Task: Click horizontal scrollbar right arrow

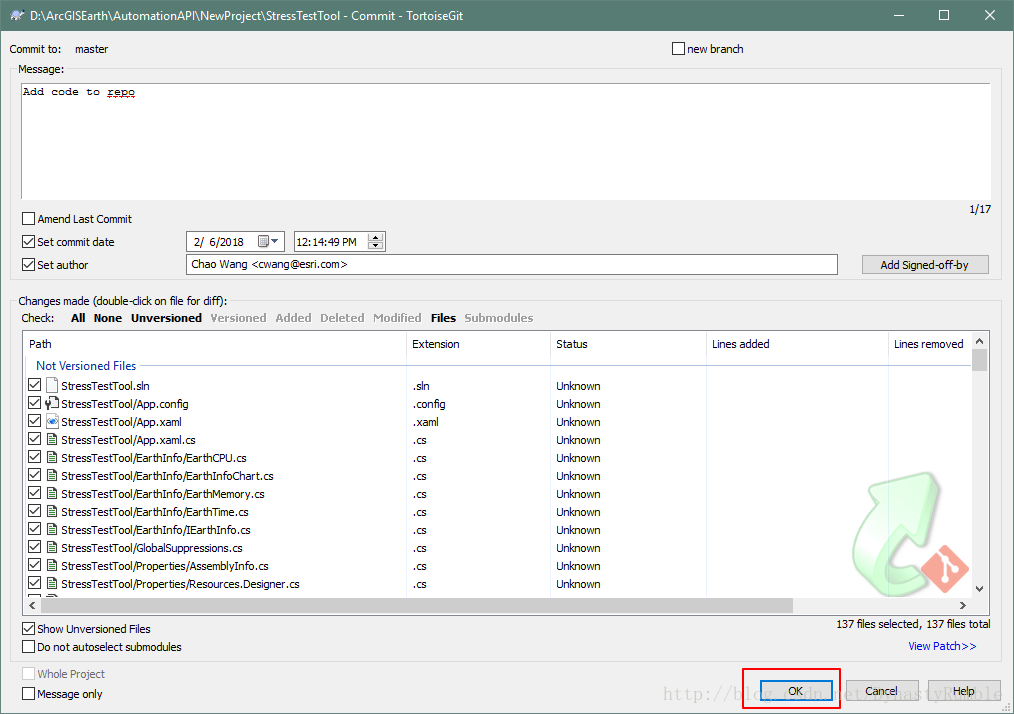Action: pos(963,605)
